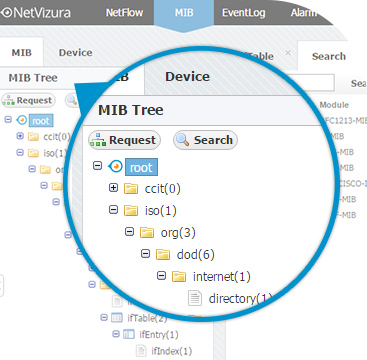The height and width of the screenshot is (360, 367).
Task: Collapse the internet(1) node
Action: coord(161,275)
